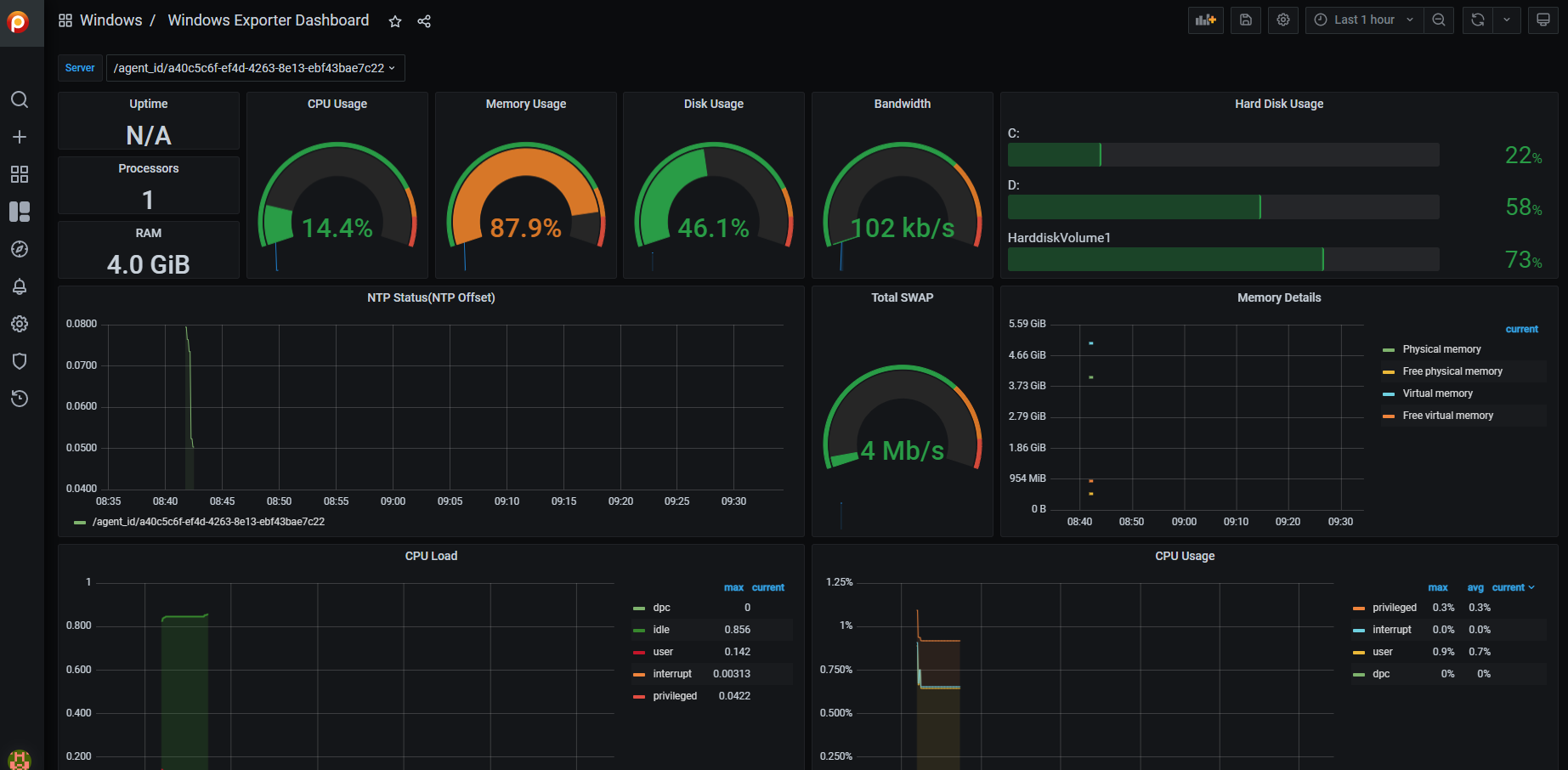Image resolution: width=1568 pixels, height=770 pixels.
Task: Toggle the idle series in CPU Load legend
Action: (x=661, y=630)
